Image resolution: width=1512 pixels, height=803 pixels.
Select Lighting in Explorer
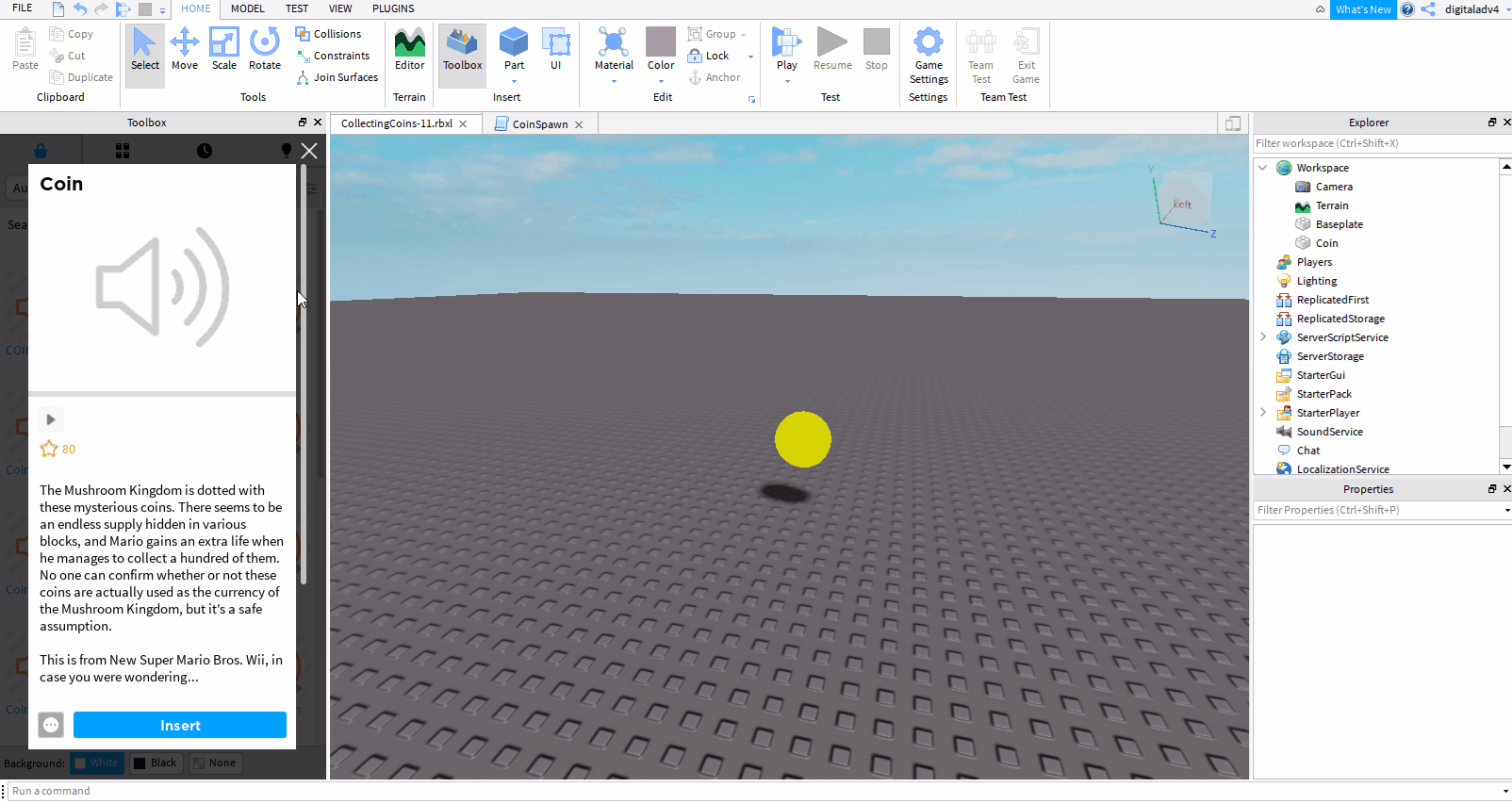[1316, 281]
